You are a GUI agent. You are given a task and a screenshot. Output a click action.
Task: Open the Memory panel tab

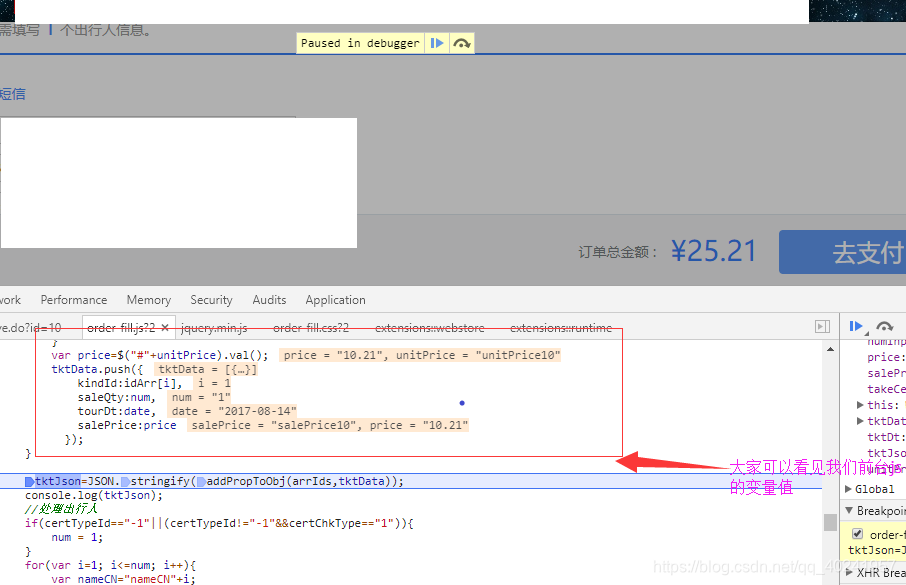tap(149, 300)
